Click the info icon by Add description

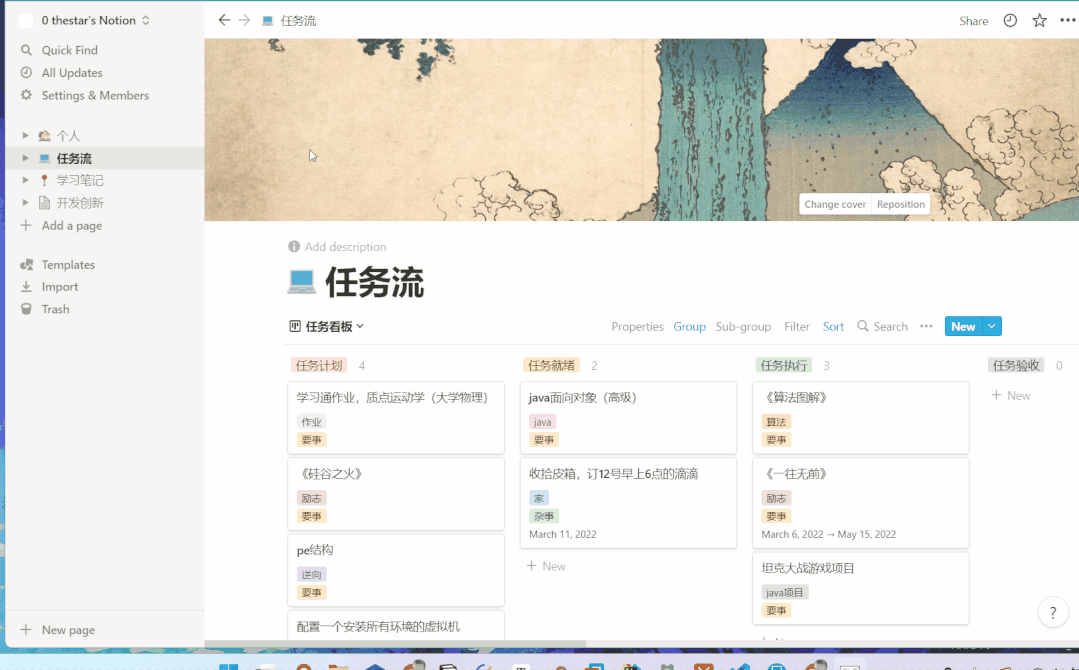[294, 246]
